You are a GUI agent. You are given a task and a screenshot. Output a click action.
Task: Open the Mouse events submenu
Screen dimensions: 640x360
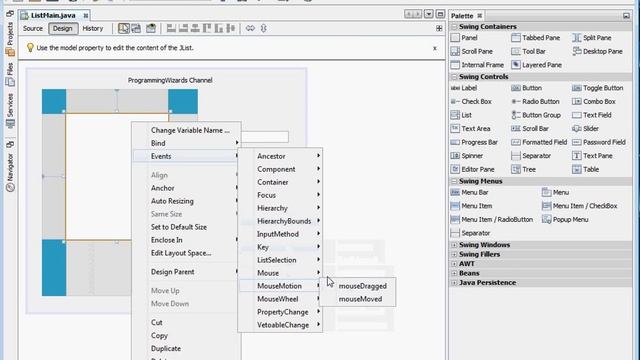[x=280, y=273]
